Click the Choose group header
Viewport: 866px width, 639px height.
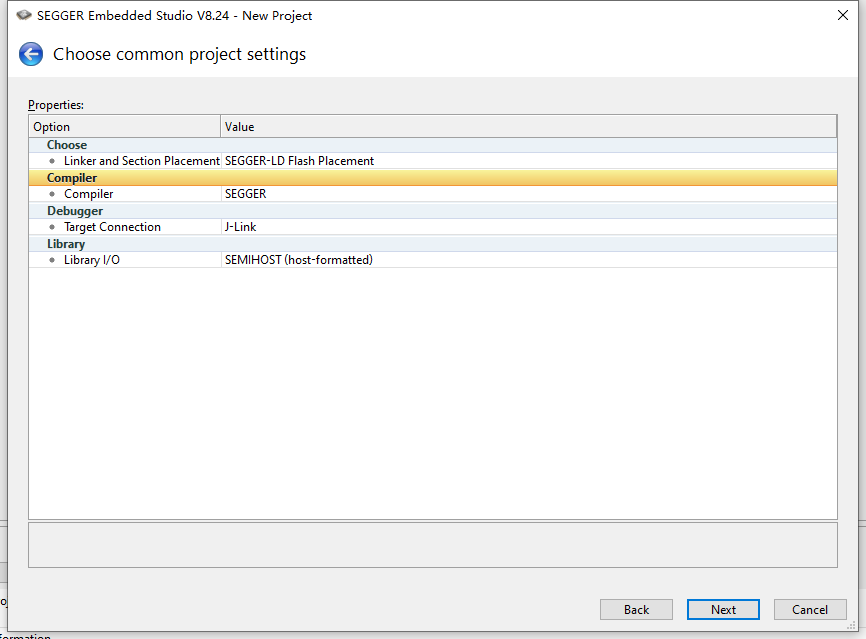click(x=67, y=145)
